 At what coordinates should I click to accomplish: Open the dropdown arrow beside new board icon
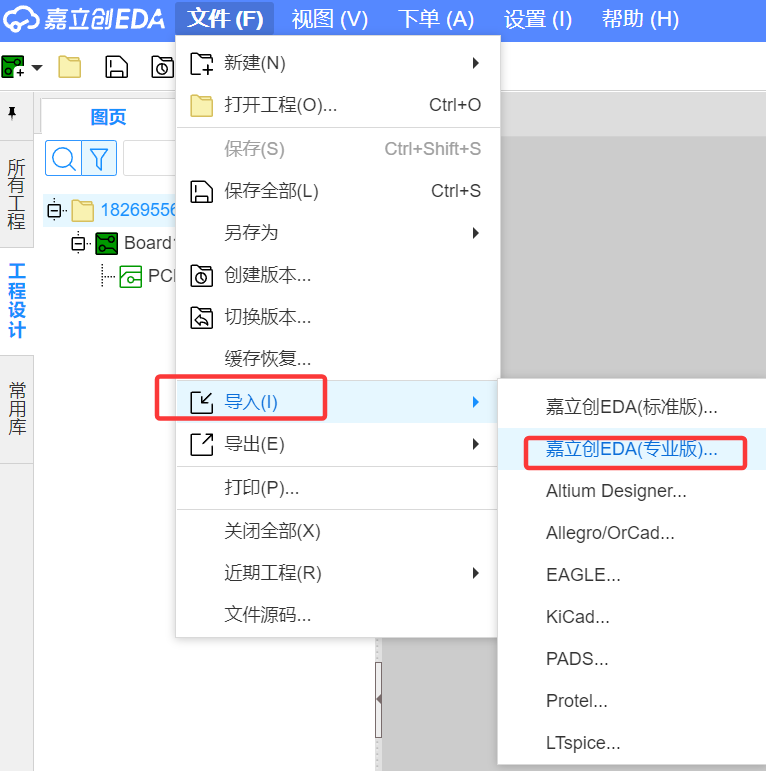(37, 67)
